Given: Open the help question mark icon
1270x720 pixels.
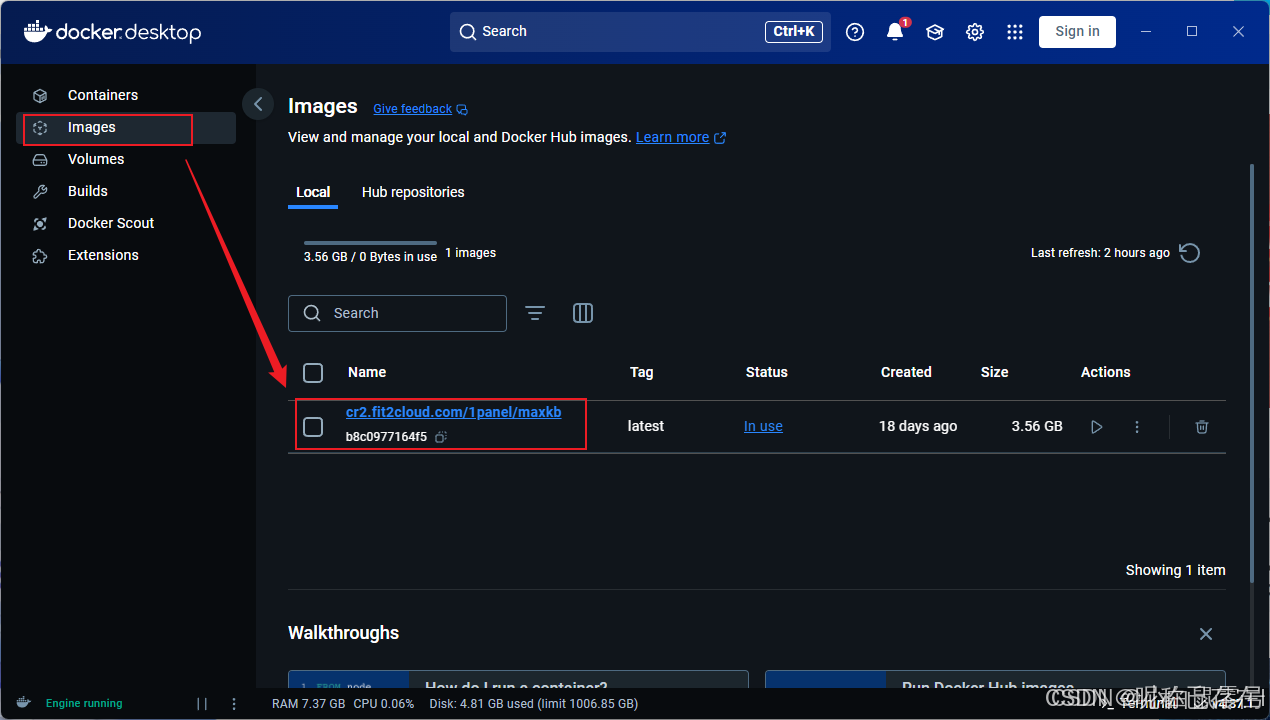Looking at the screenshot, I should [855, 32].
